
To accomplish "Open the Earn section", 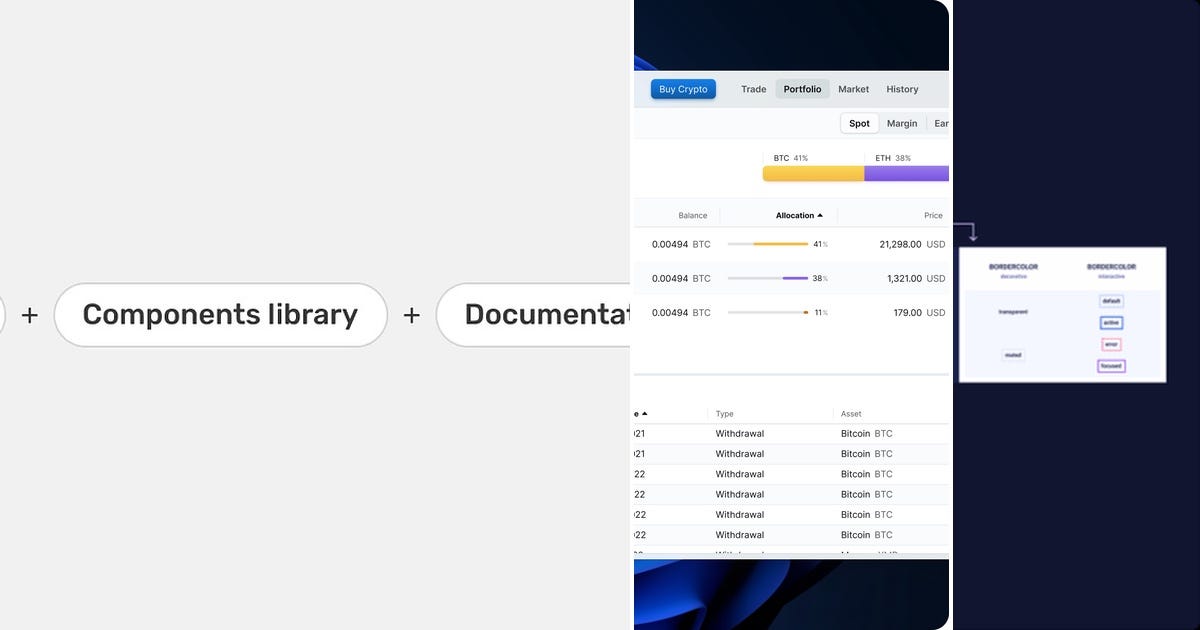I will click(x=941, y=123).
